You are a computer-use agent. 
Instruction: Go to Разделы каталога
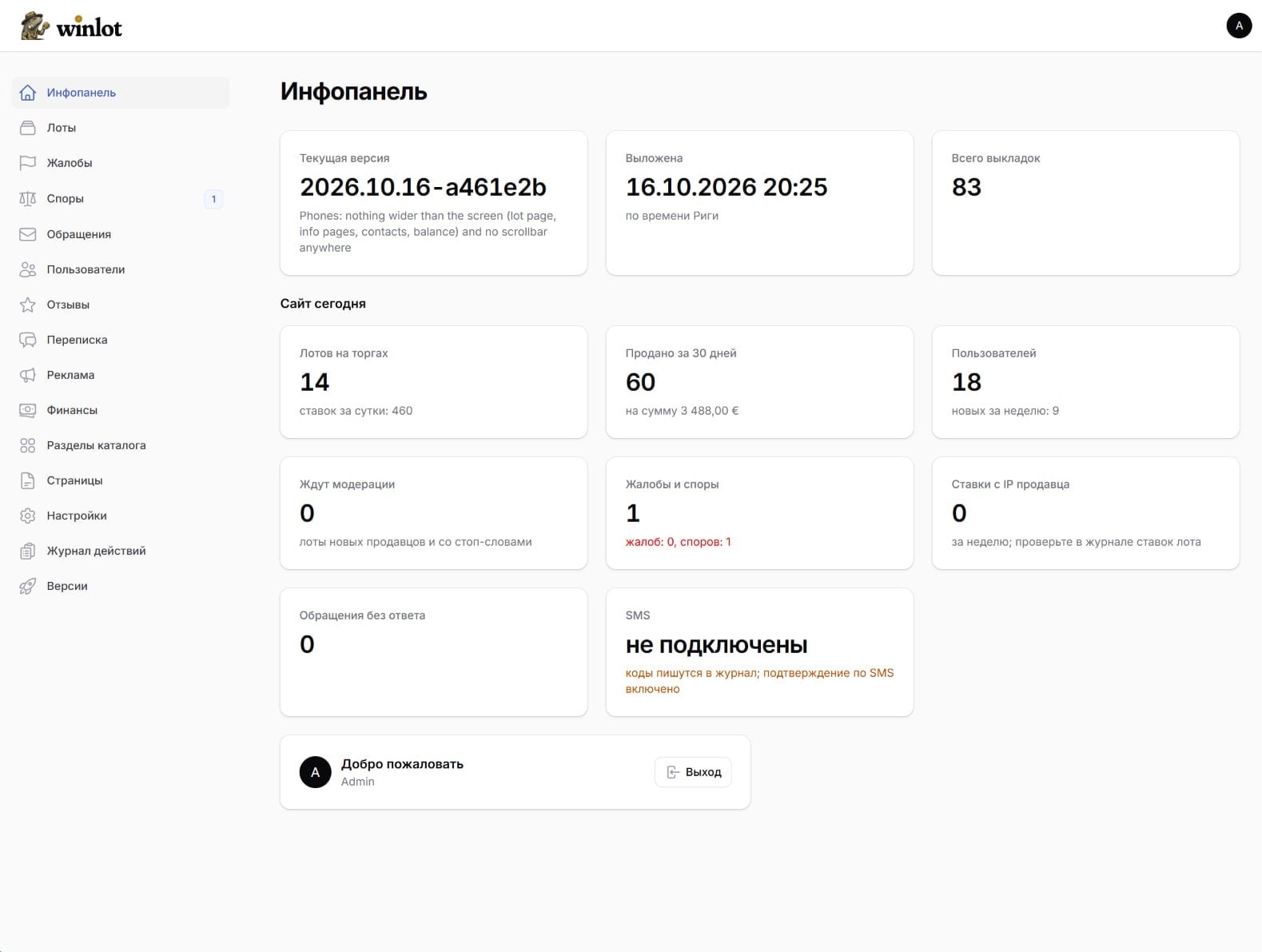121,445
